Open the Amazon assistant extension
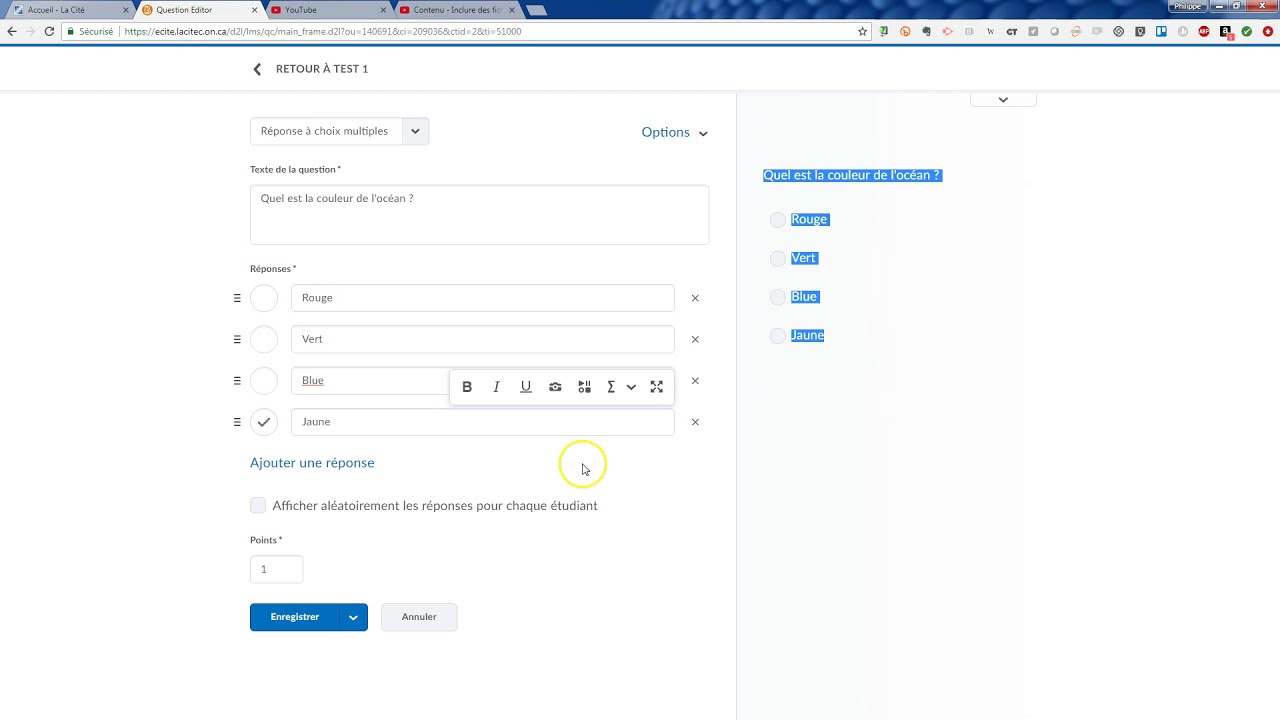 (x=1225, y=31)
